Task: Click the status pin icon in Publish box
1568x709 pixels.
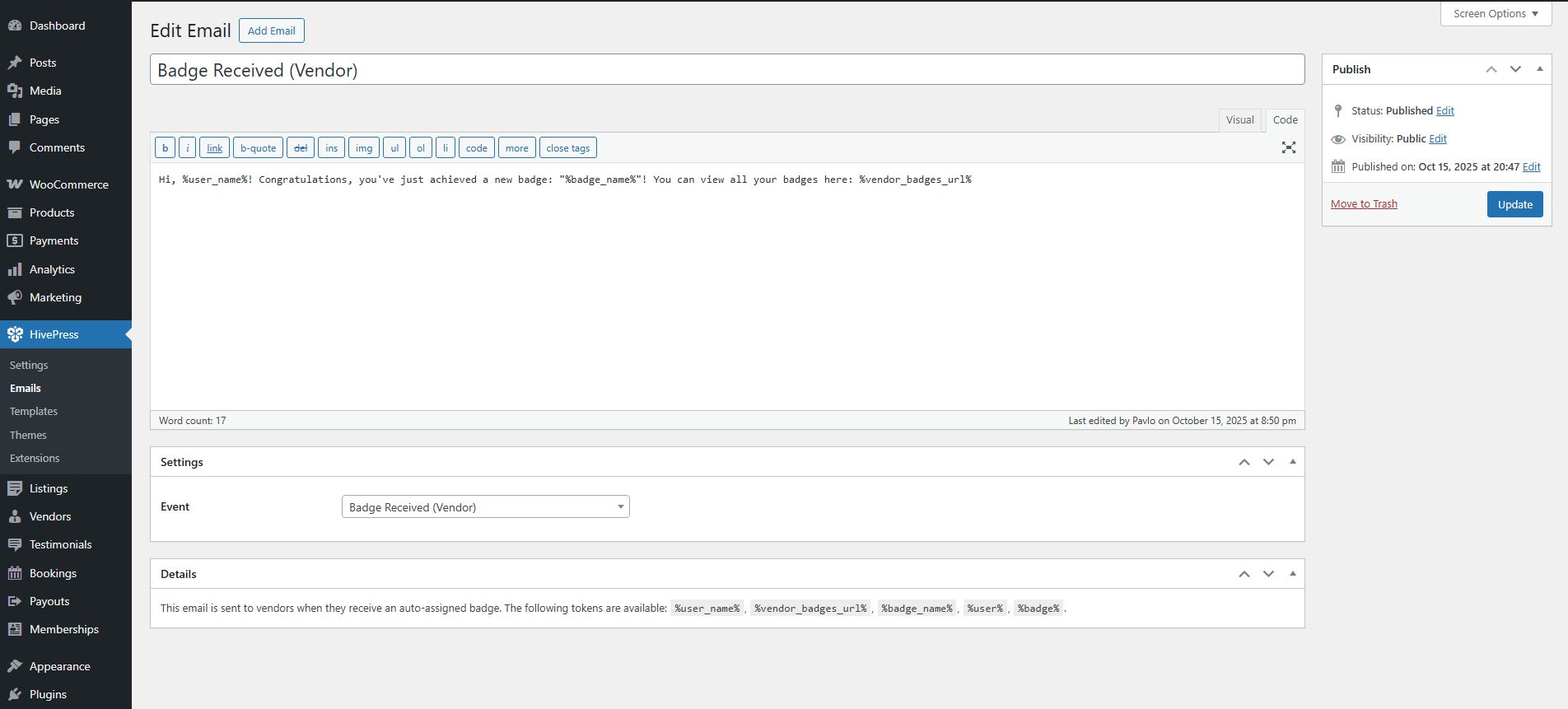Action: pos(1338,110)
